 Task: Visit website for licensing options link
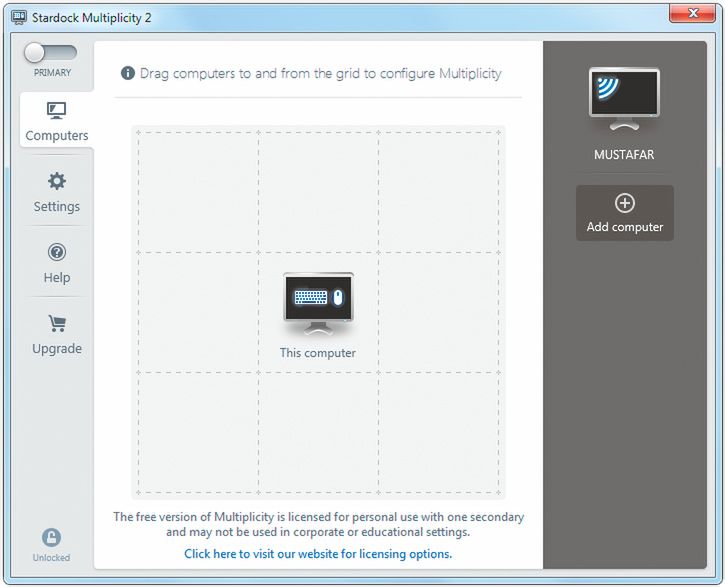[318, 554]
